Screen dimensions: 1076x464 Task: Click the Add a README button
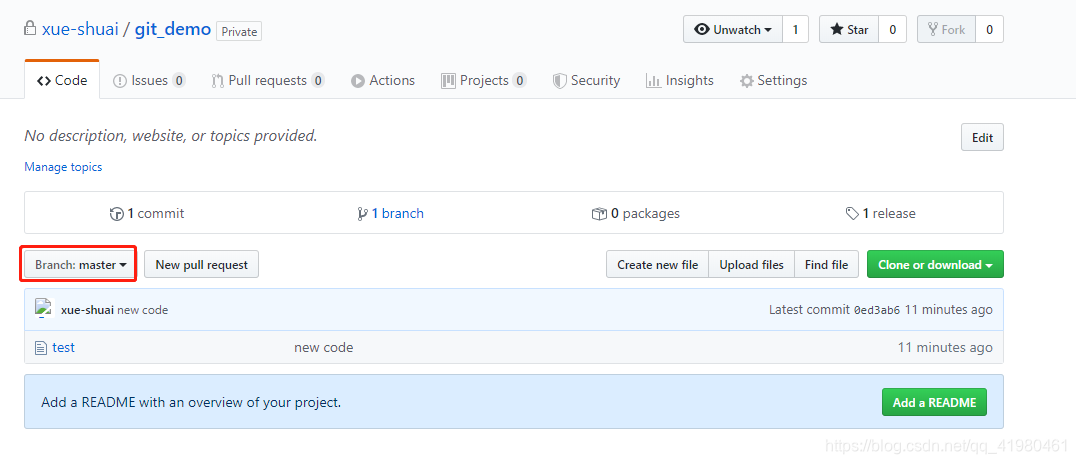point(934,402)
